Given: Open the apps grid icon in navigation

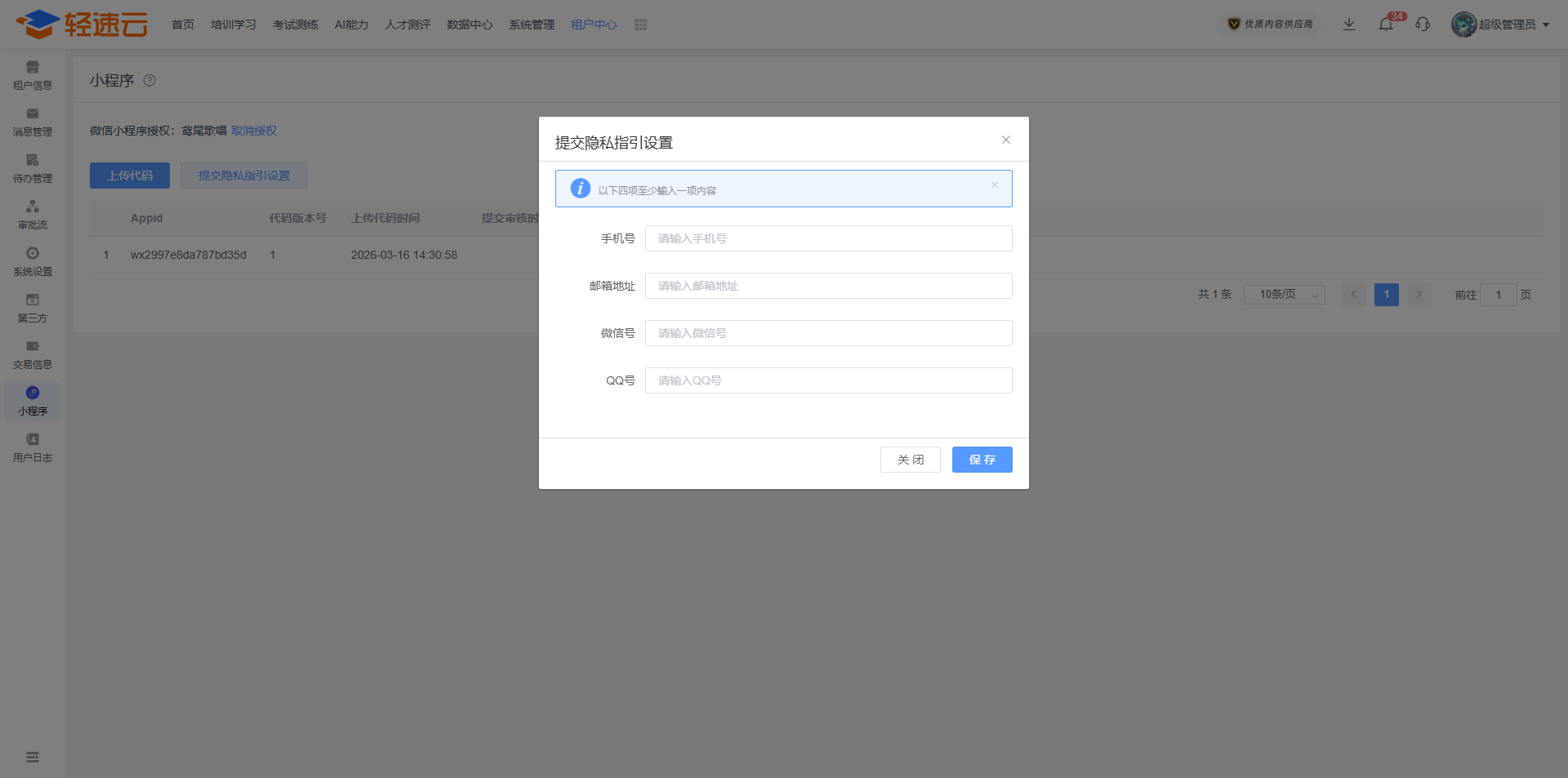Looking at the screenshot, I should tap(640, 25).
